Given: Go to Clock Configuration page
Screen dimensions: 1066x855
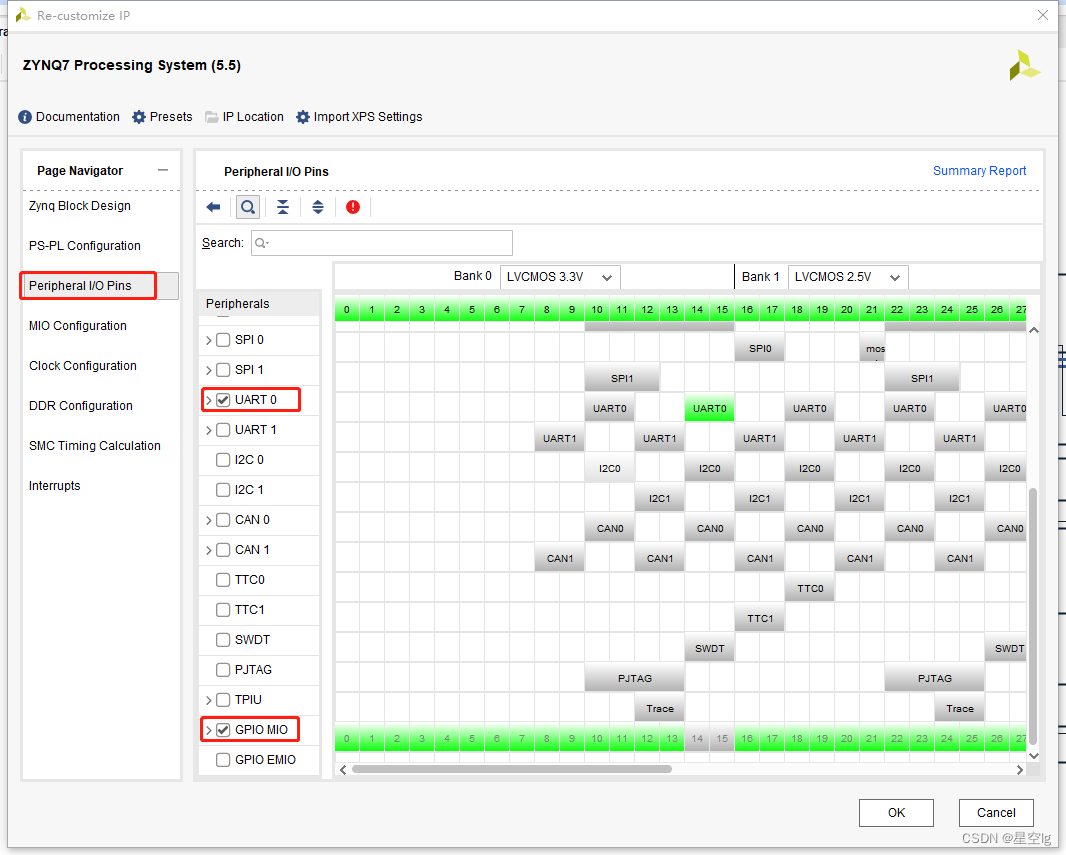Looking at the screenshot, I should point(82,366).
